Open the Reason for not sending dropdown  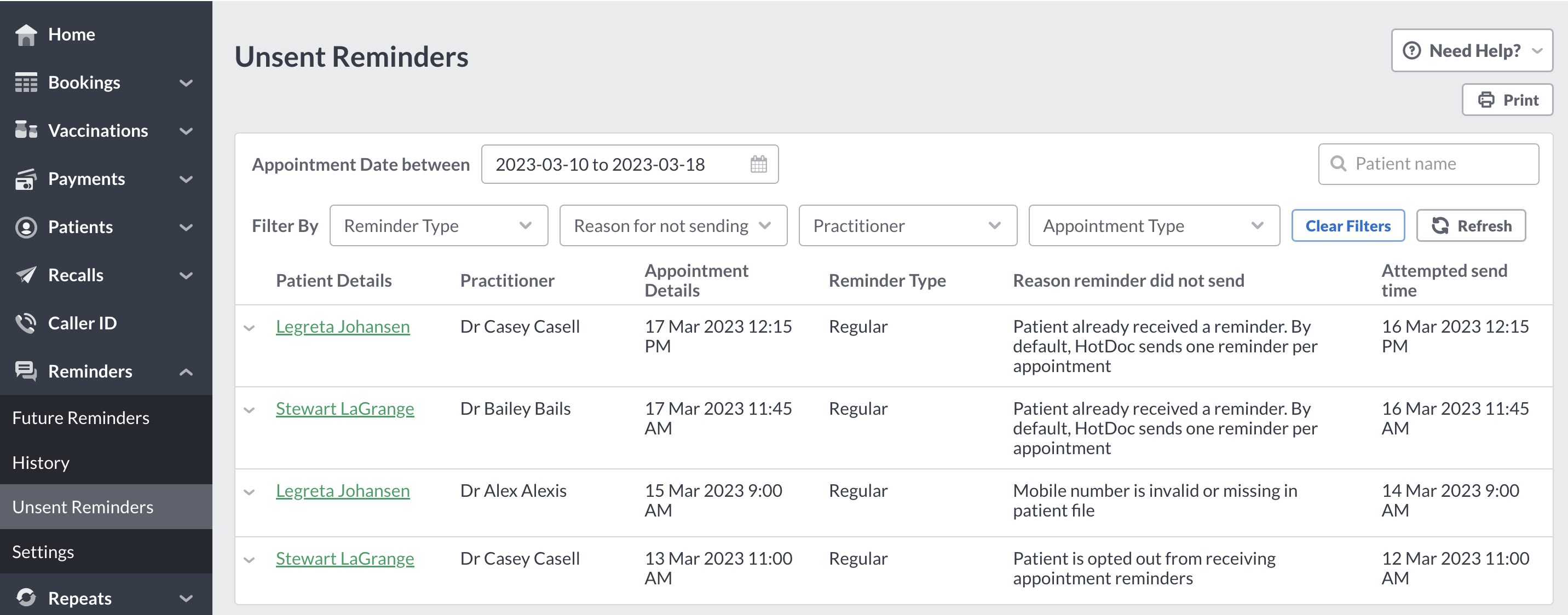pos(672,225)
